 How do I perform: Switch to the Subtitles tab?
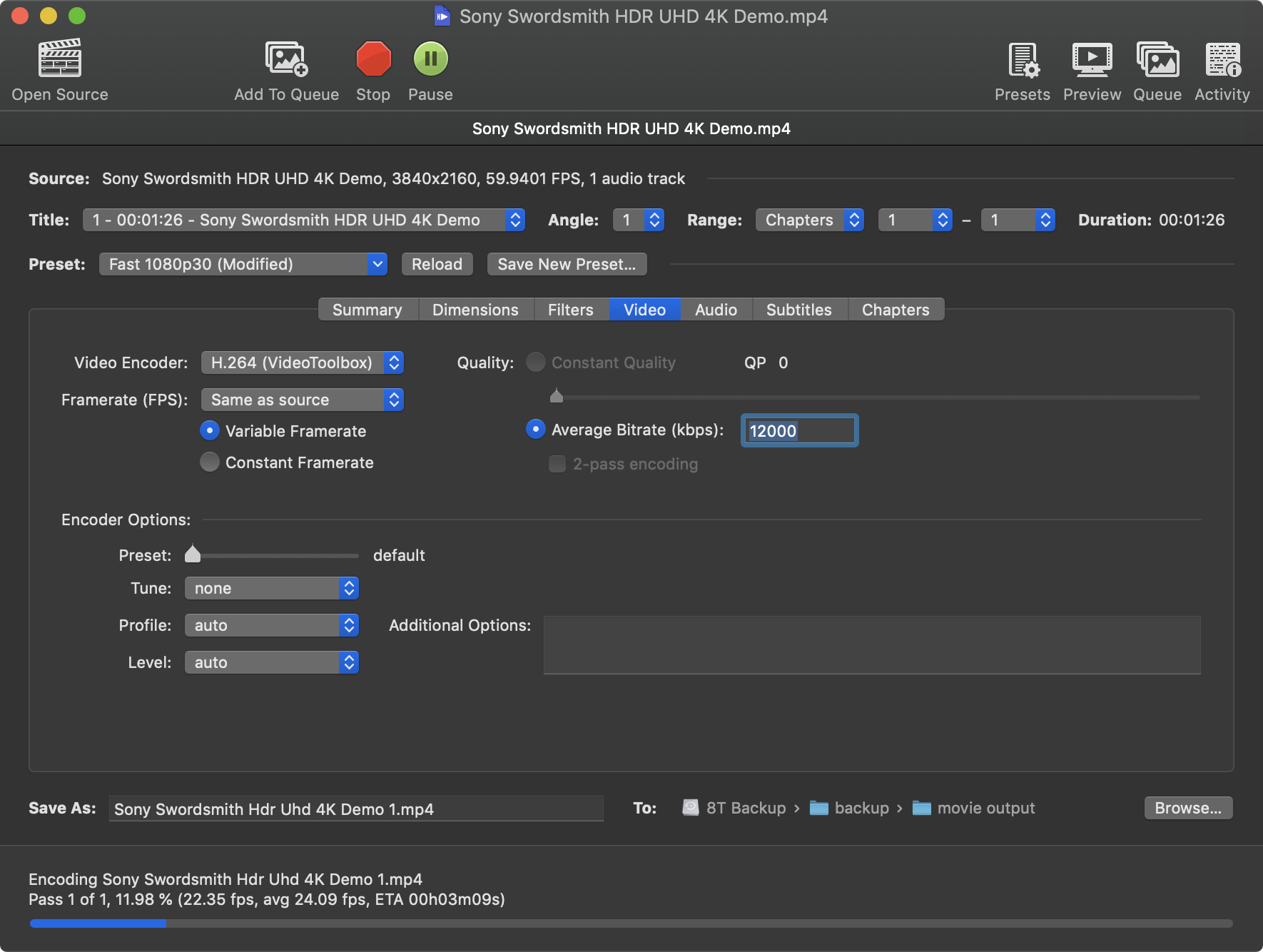click(x=799, y=310)
